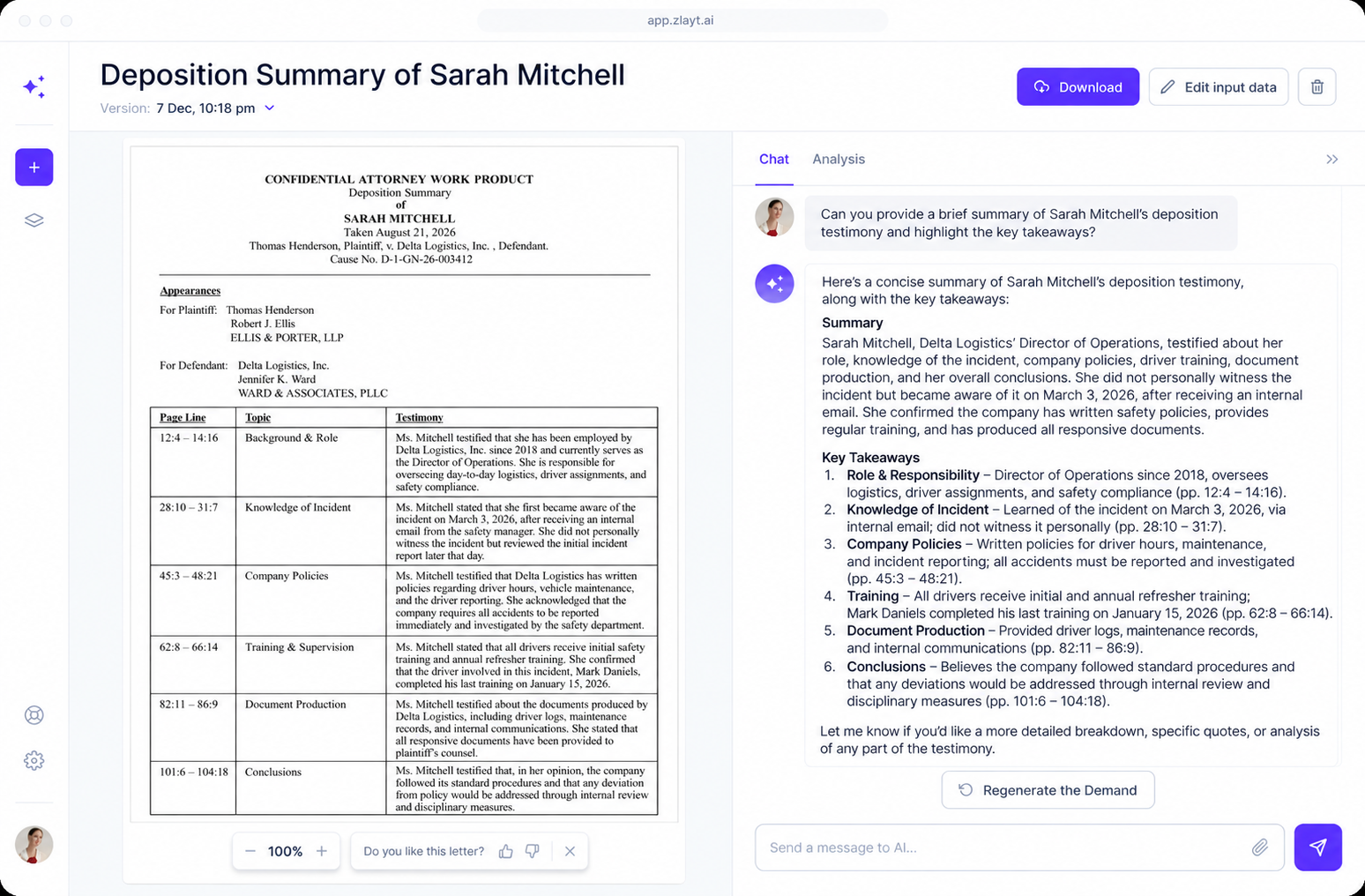1365x896 pixels.
Task: Delete document with trash icon
Action: 1317,87
